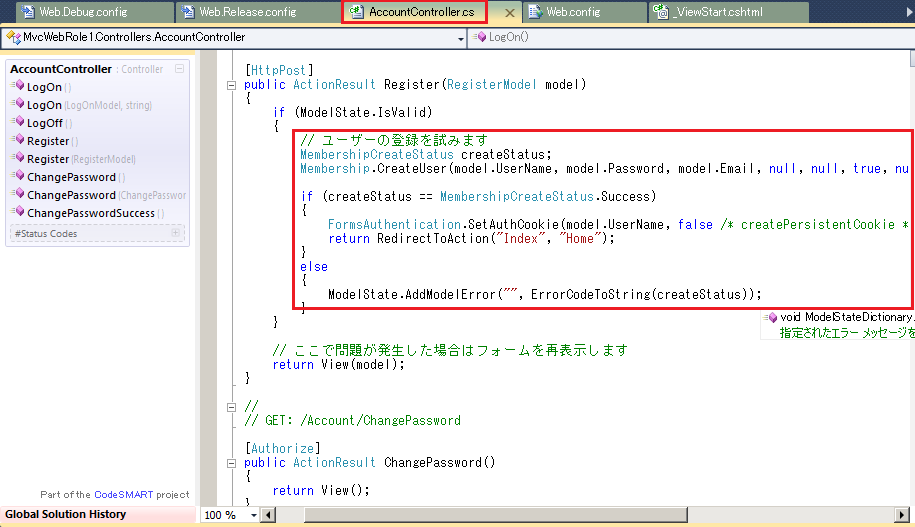
Task: Open the 100 % zoom level dropdown
Action: (x=253, y=515)
